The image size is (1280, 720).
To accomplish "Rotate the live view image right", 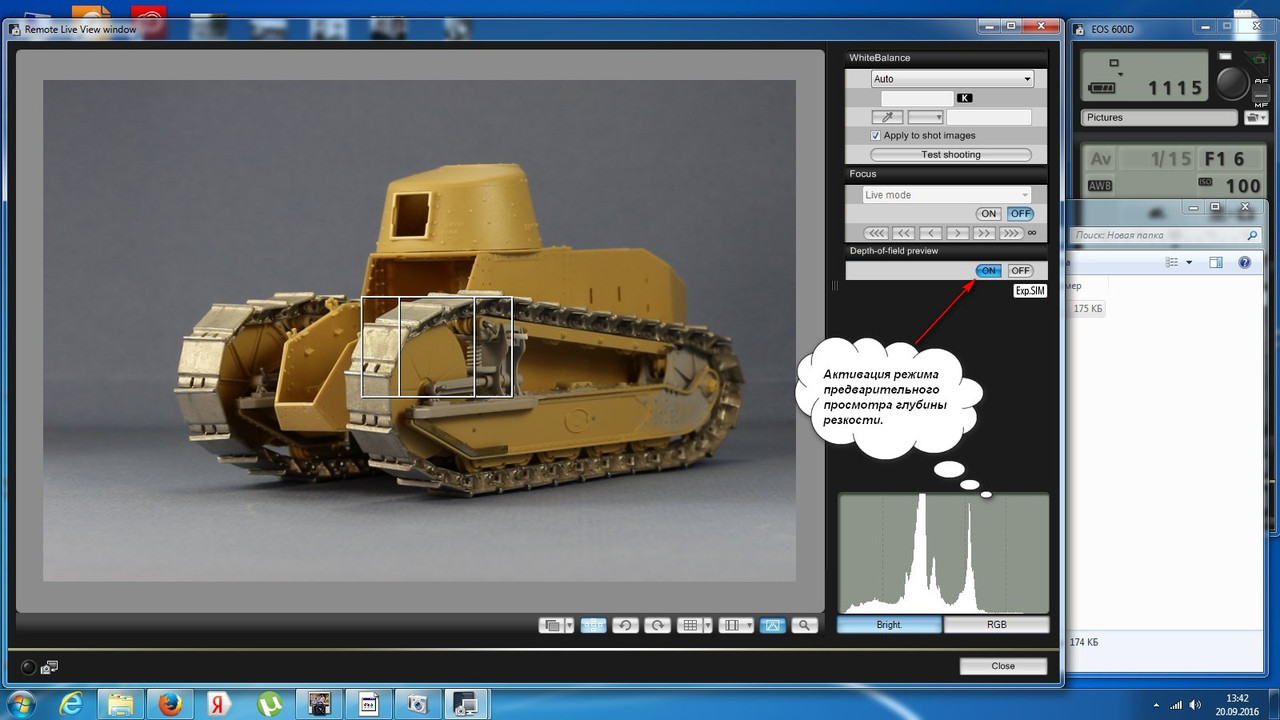I will click(x=657, y=625).
